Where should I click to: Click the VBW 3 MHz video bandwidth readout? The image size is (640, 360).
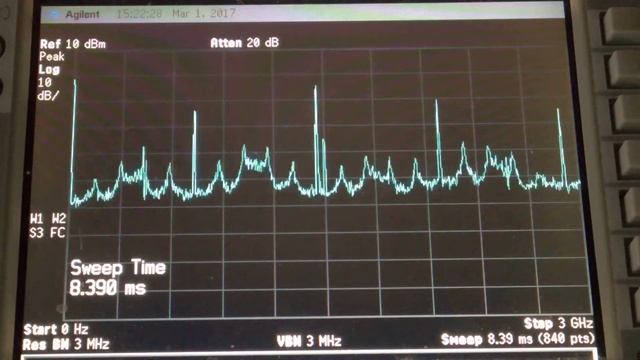point(309,341)
